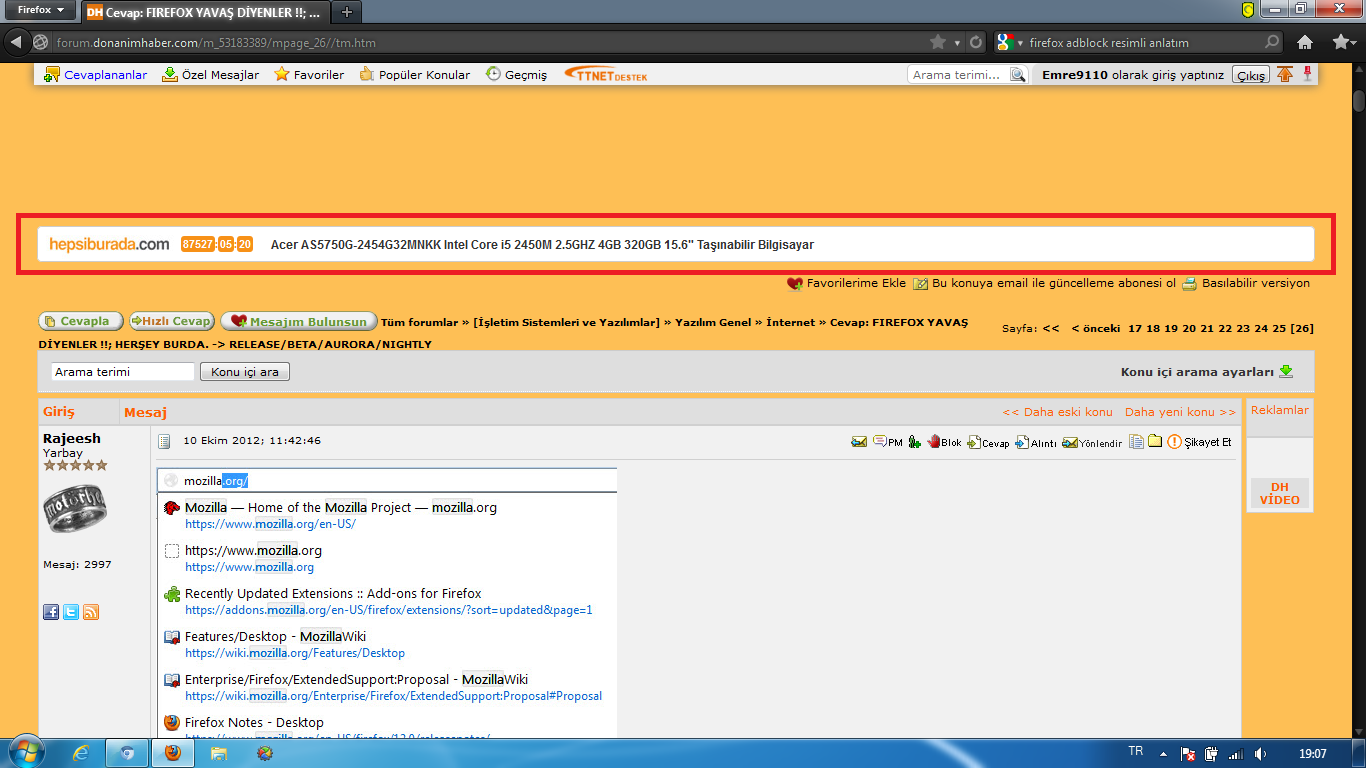Click Şikayet Et report icon
Viewport: 1366px width, 768px height.
(x=1199, y=442)
